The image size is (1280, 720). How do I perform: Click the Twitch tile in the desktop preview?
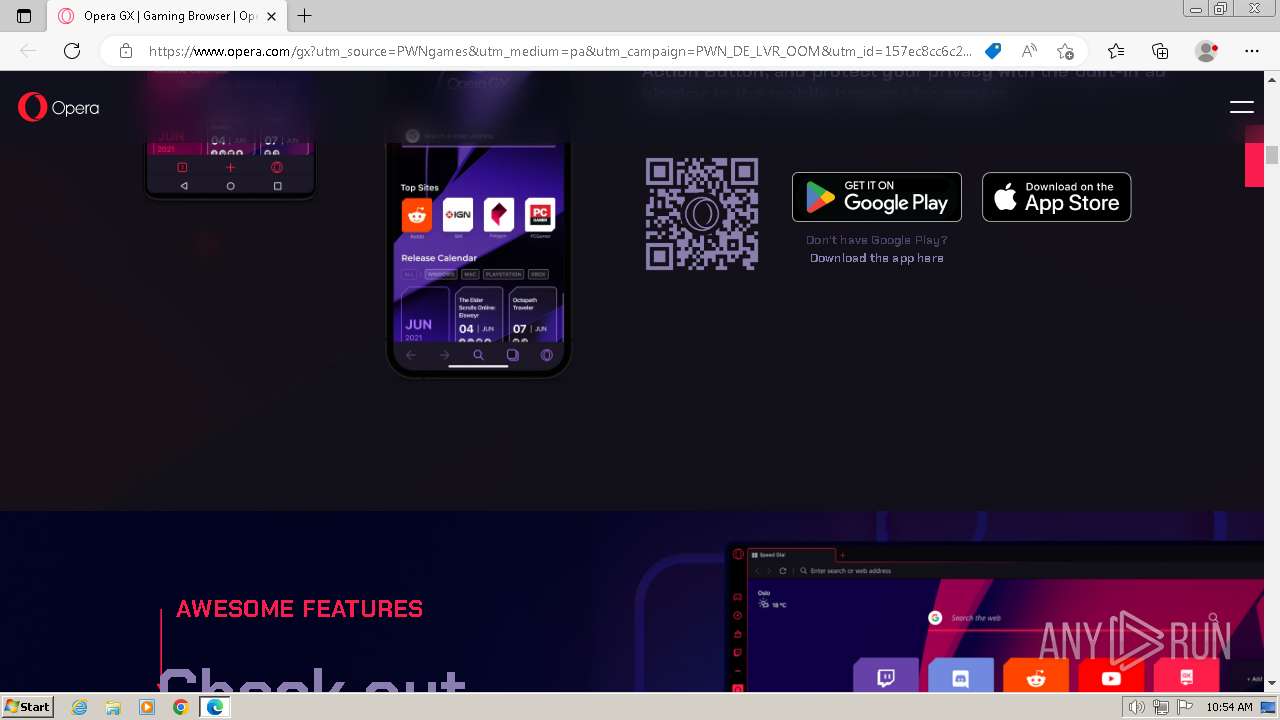886,676
